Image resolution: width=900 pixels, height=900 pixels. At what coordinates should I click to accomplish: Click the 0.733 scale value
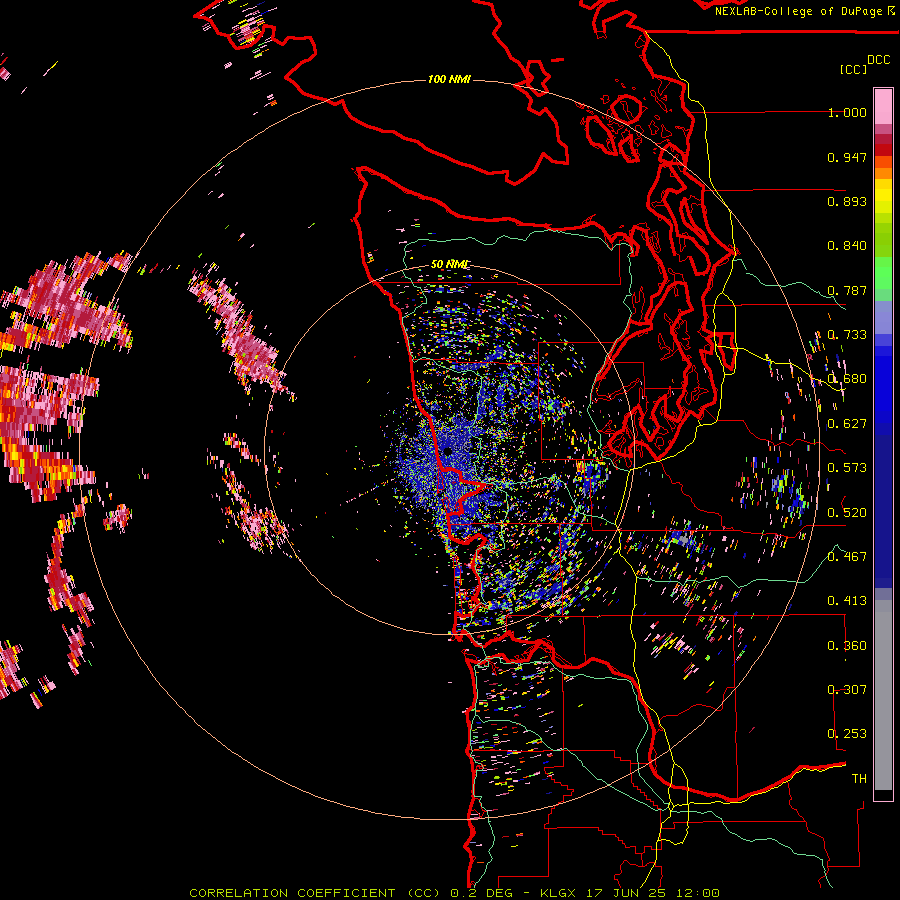coord(847,335)
